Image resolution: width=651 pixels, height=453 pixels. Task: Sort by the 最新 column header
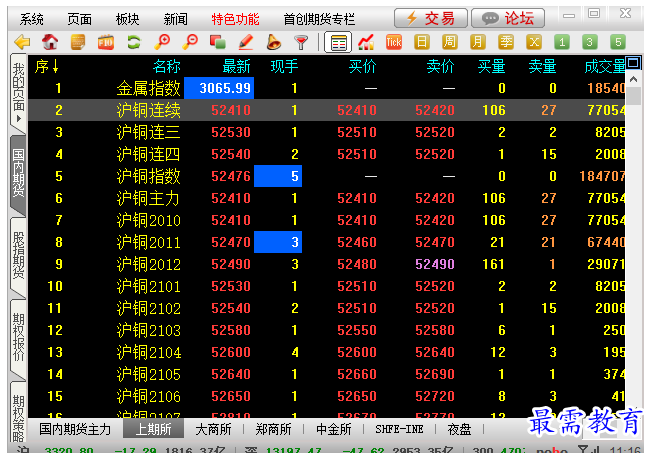[236, 66]
